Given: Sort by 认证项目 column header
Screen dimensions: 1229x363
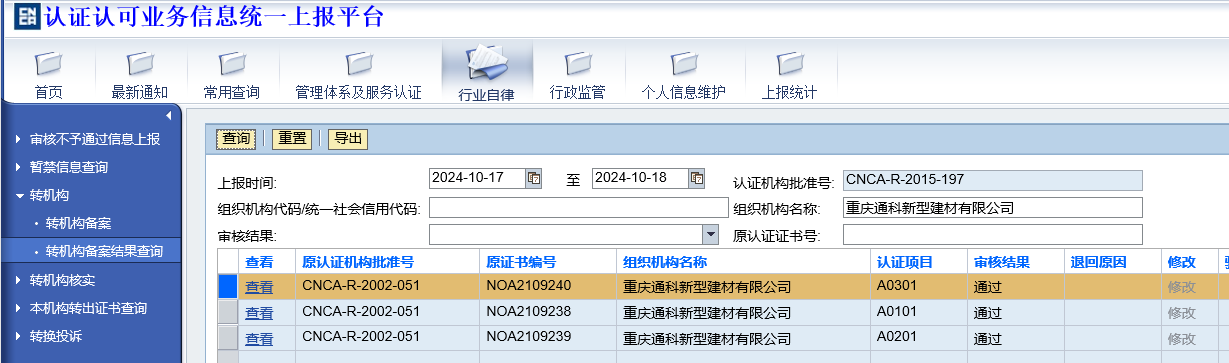Looking at the screenshot, I should click(x=918, y=262).
